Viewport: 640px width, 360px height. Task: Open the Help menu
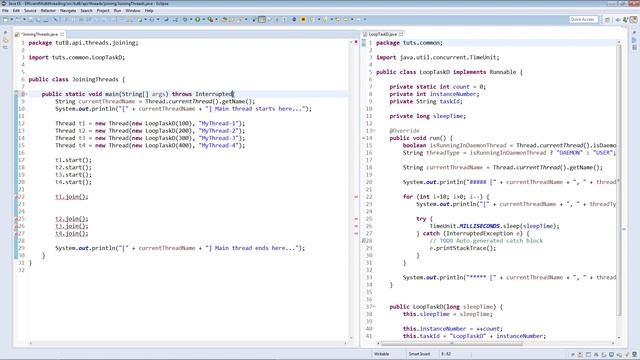(149, 11)
